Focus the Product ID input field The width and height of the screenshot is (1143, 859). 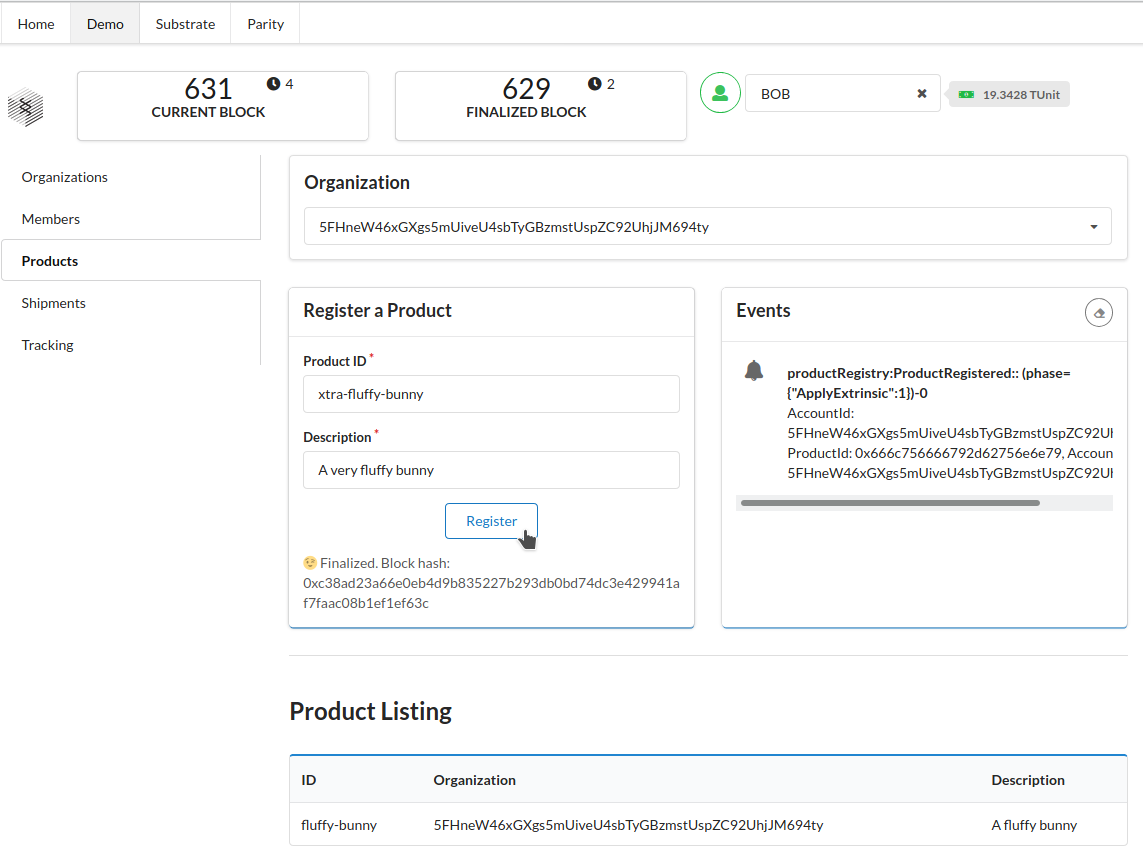coord(491,394)
